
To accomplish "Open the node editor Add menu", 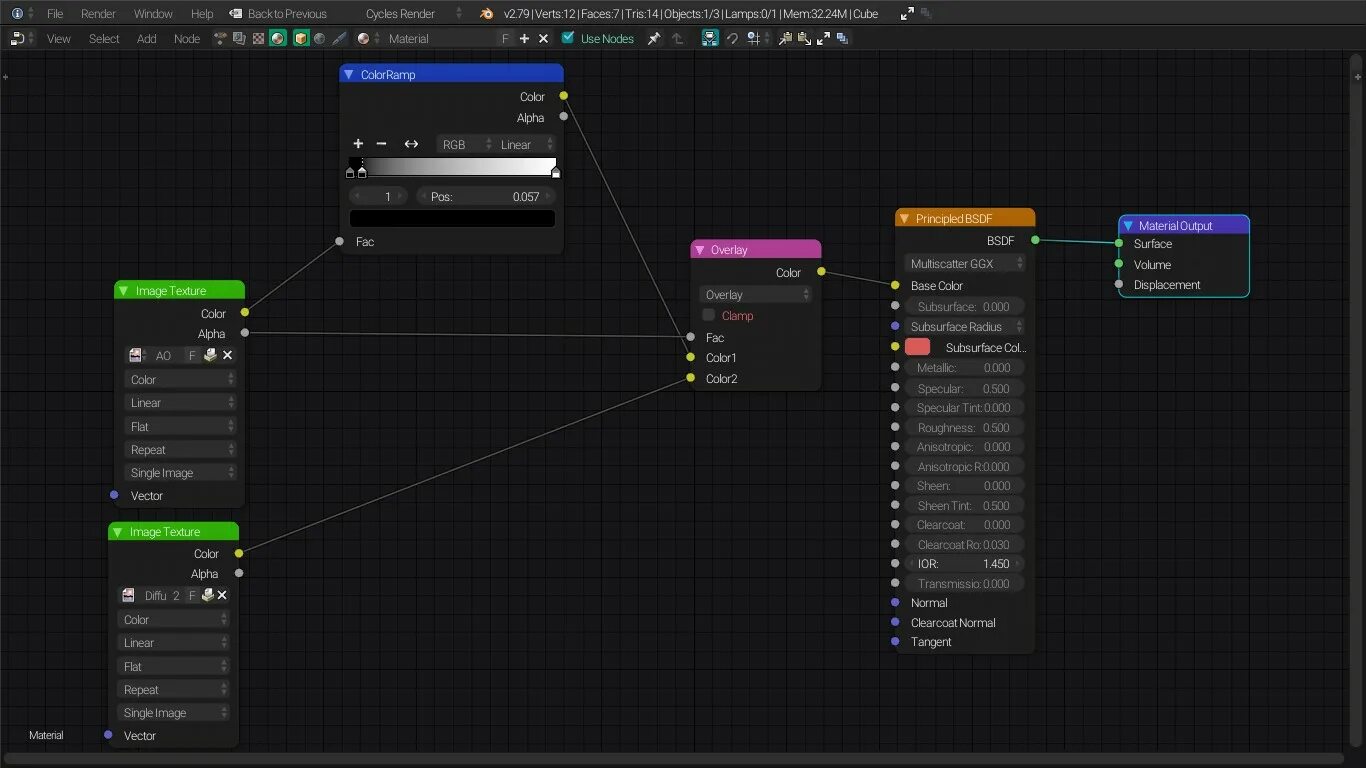I will [147, 39].
